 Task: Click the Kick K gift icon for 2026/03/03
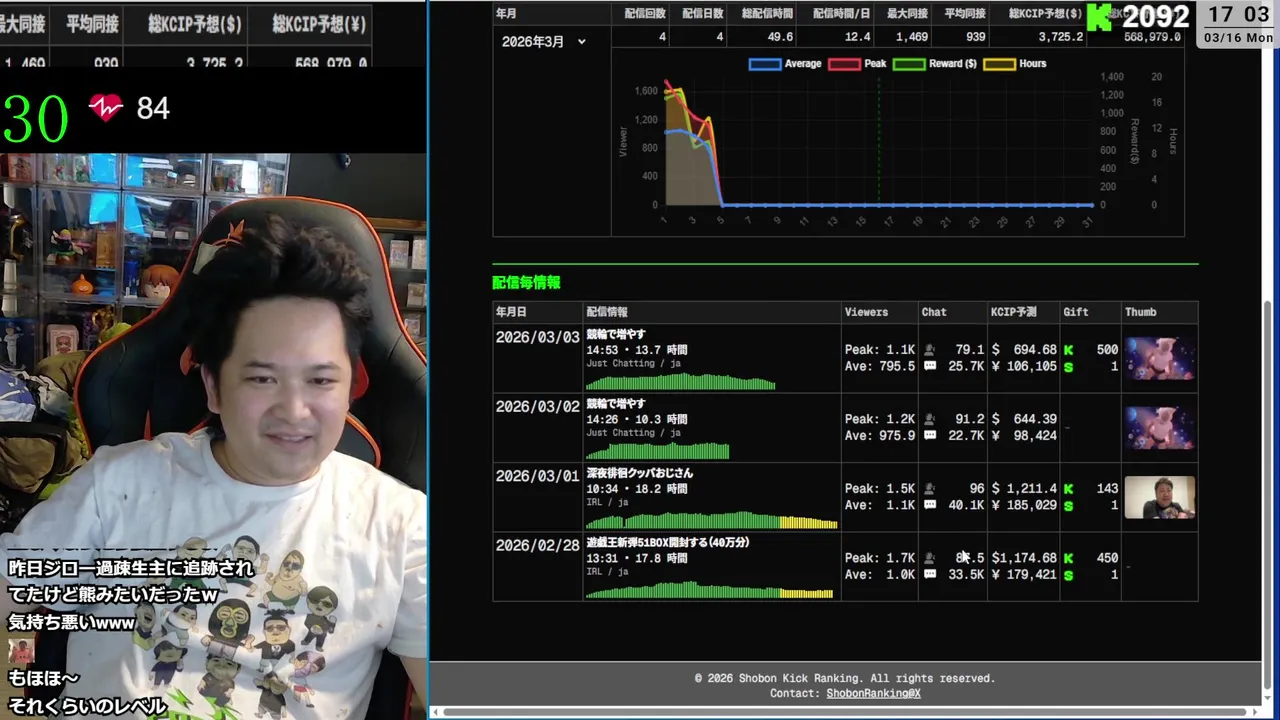click(x=1068, y=350)
